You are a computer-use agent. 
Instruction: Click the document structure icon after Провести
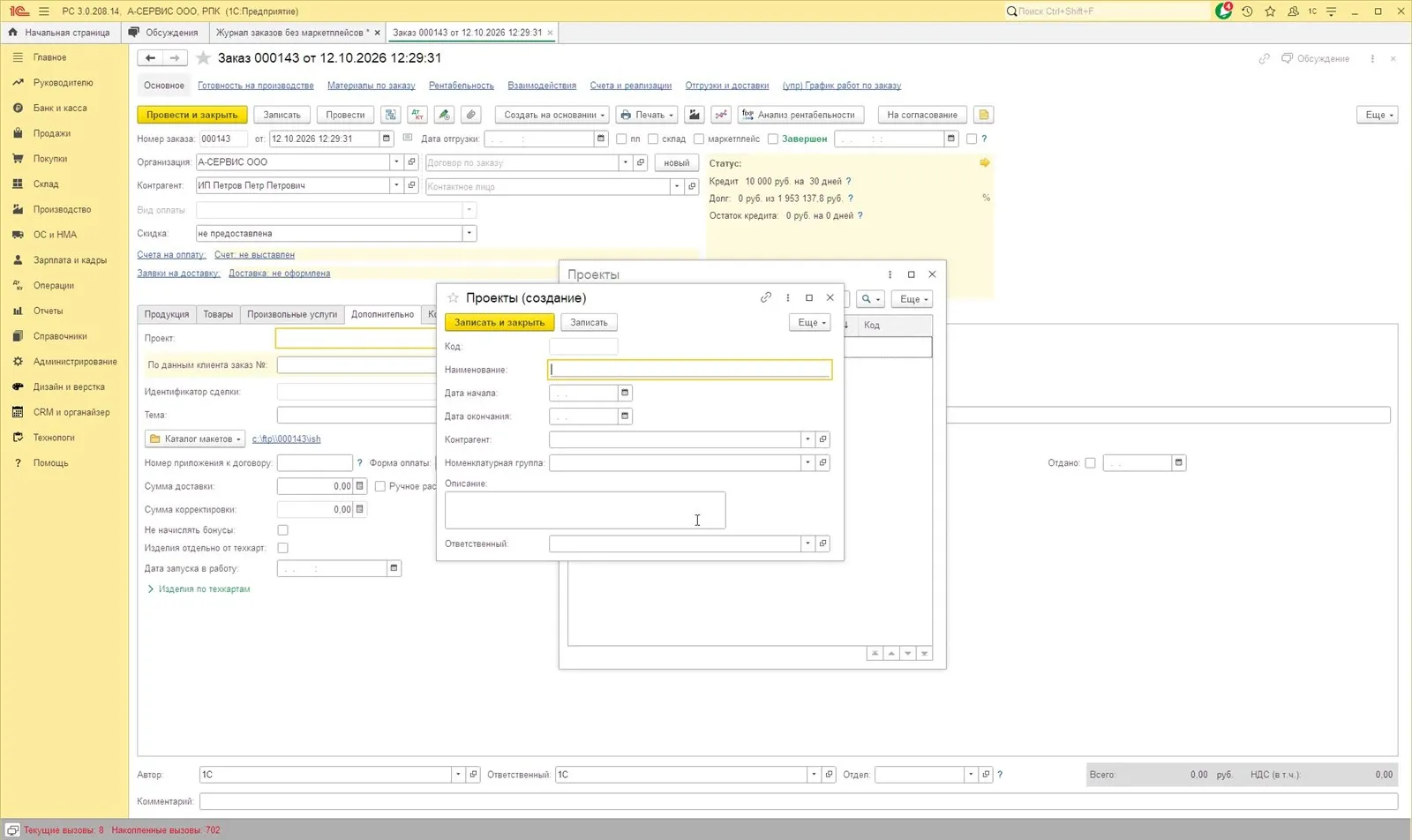point(391,115)
